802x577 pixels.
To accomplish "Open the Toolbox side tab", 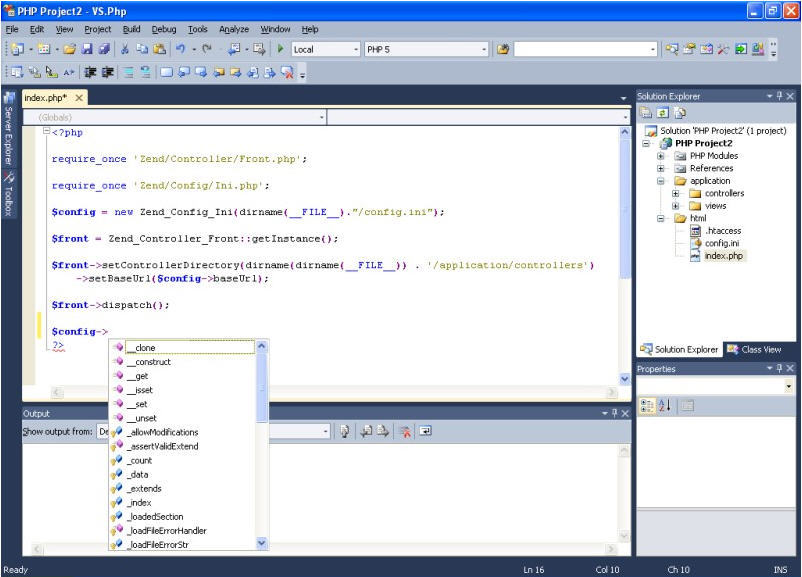I will 9,194.
